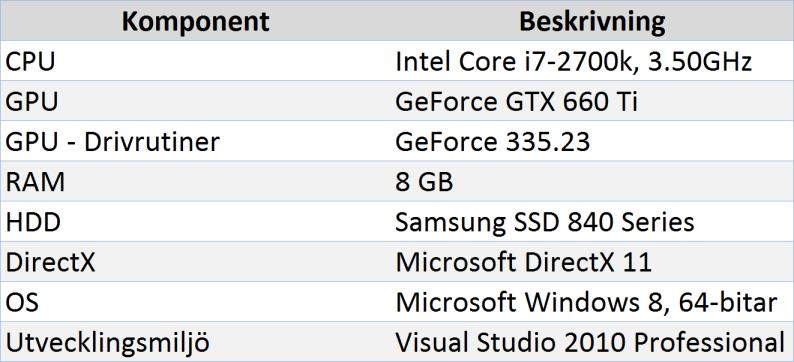This screenshot has width=794, height=362.
Task: Select the OS row label
Action: click(195, 301)
